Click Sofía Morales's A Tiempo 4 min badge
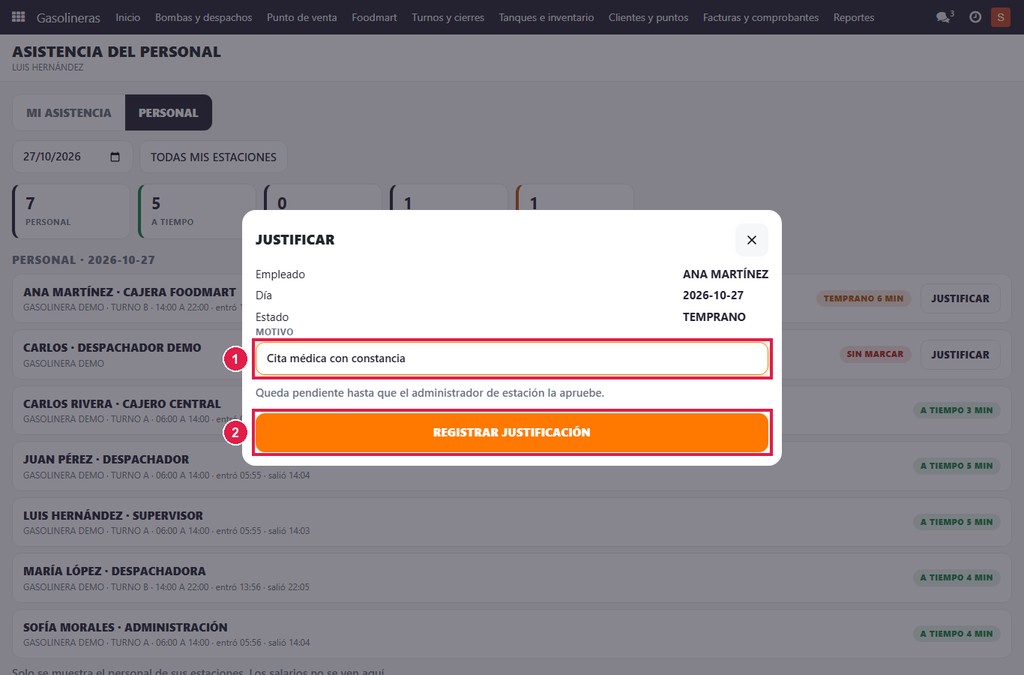The height and width of the screenshot is (675, 1024). [956, 633]
